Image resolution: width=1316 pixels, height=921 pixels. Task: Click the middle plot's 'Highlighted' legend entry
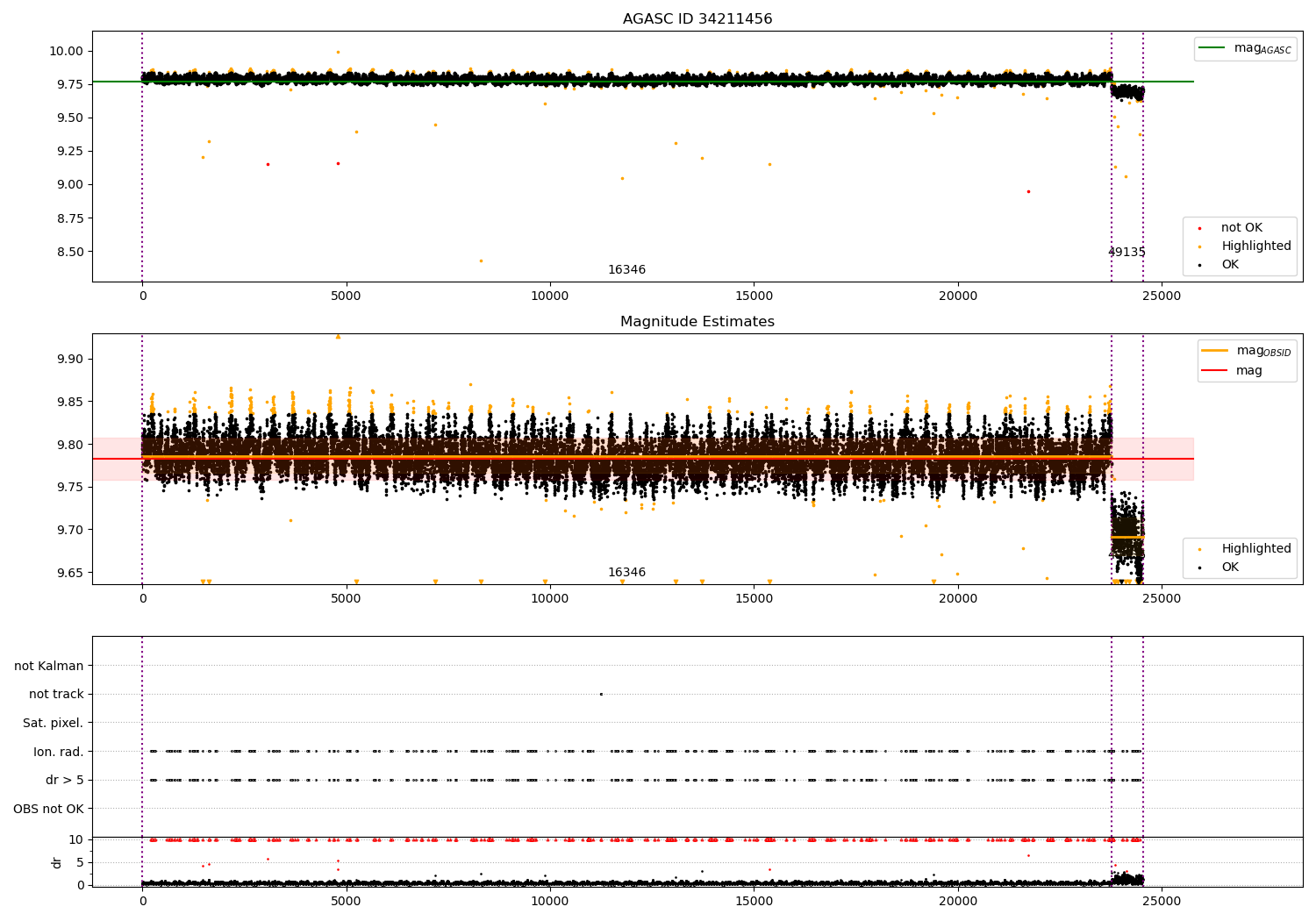[1256, 549]
